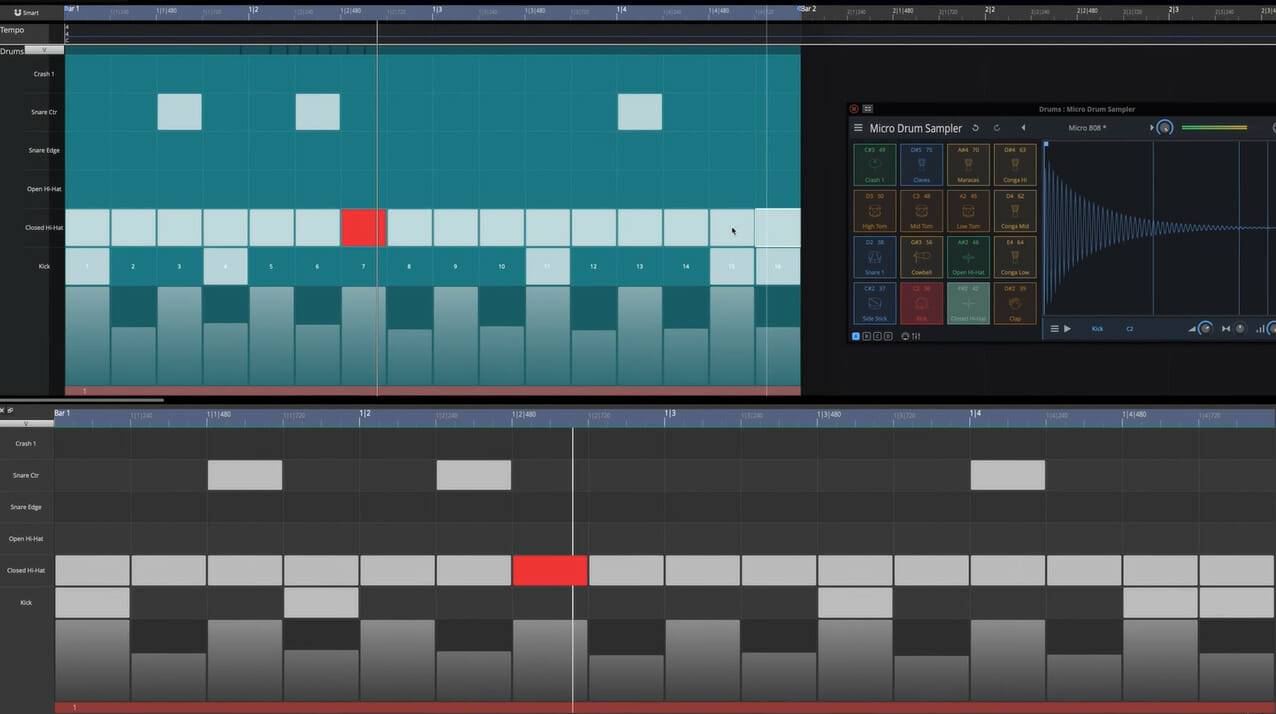The image size is (1276, 714).
Task: Go to next sampler preset
Action: [x=1151, y=128]
